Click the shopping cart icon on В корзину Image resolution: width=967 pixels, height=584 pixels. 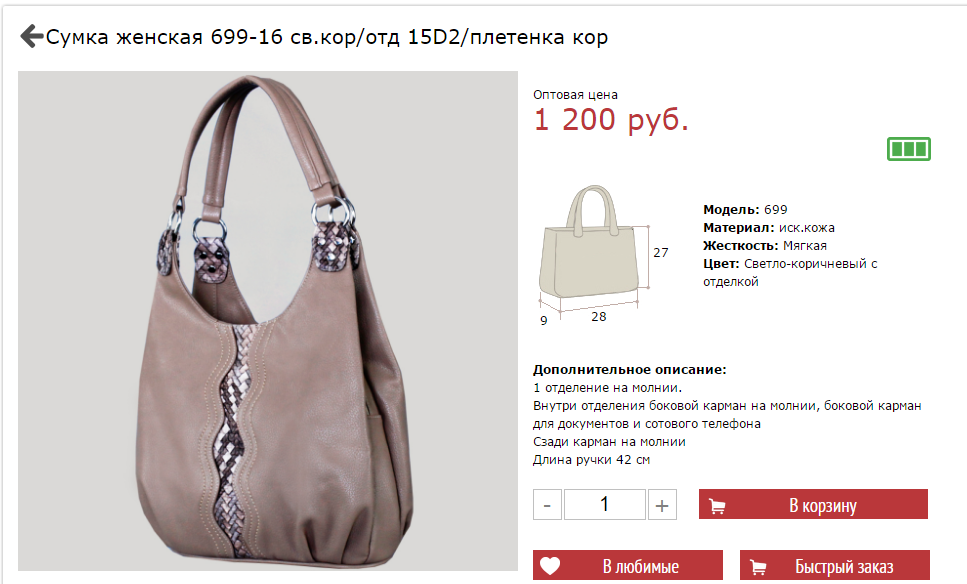click(x=717, y=506)
